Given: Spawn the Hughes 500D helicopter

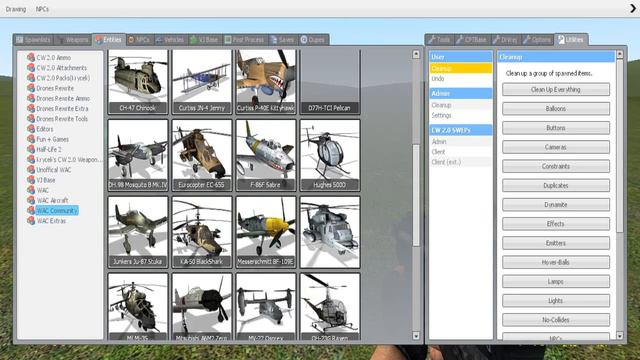Looking at the screenshot, I should [330, 155].
